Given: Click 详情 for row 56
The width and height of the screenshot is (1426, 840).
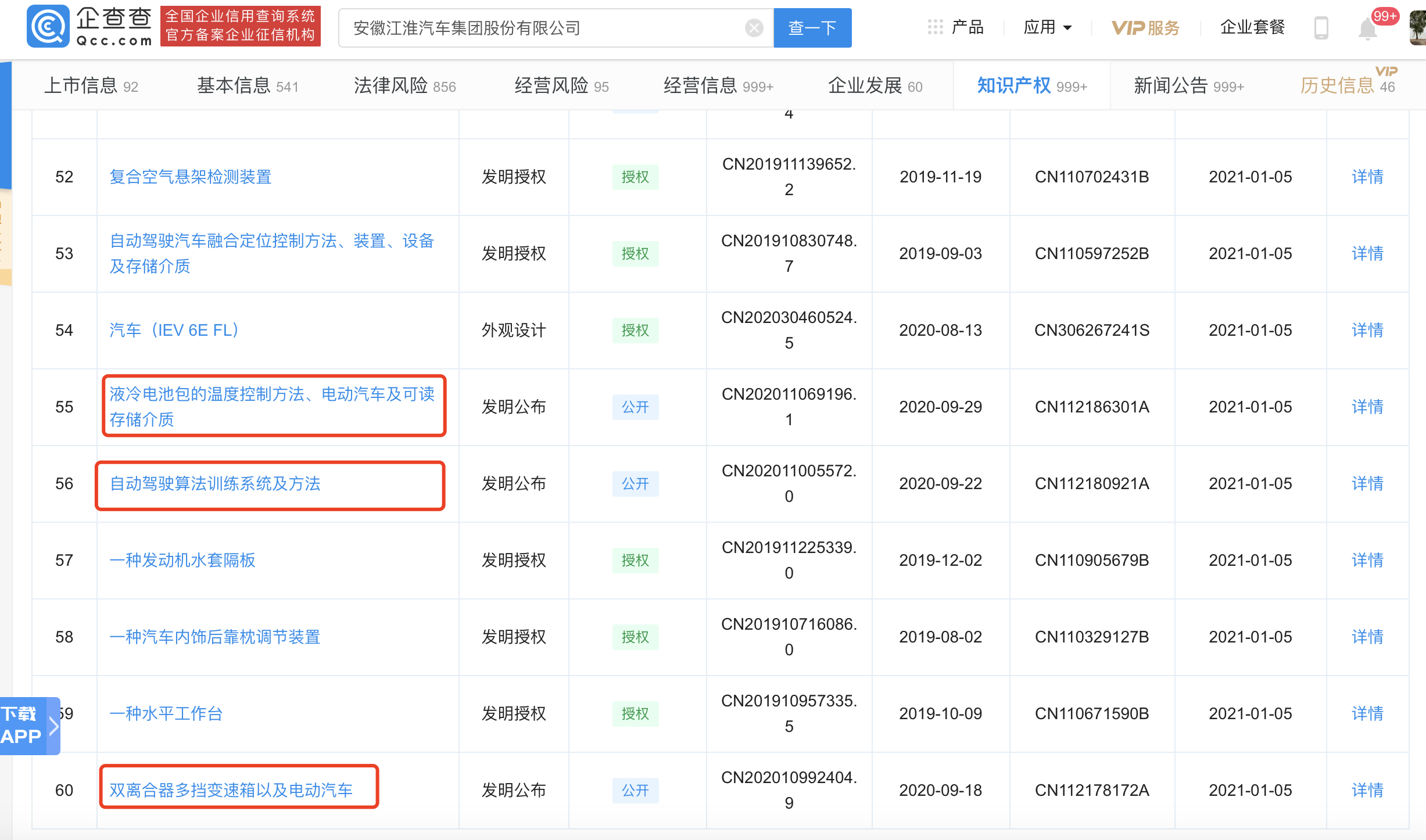Looking at the screenshot, I should (1367, 483).
